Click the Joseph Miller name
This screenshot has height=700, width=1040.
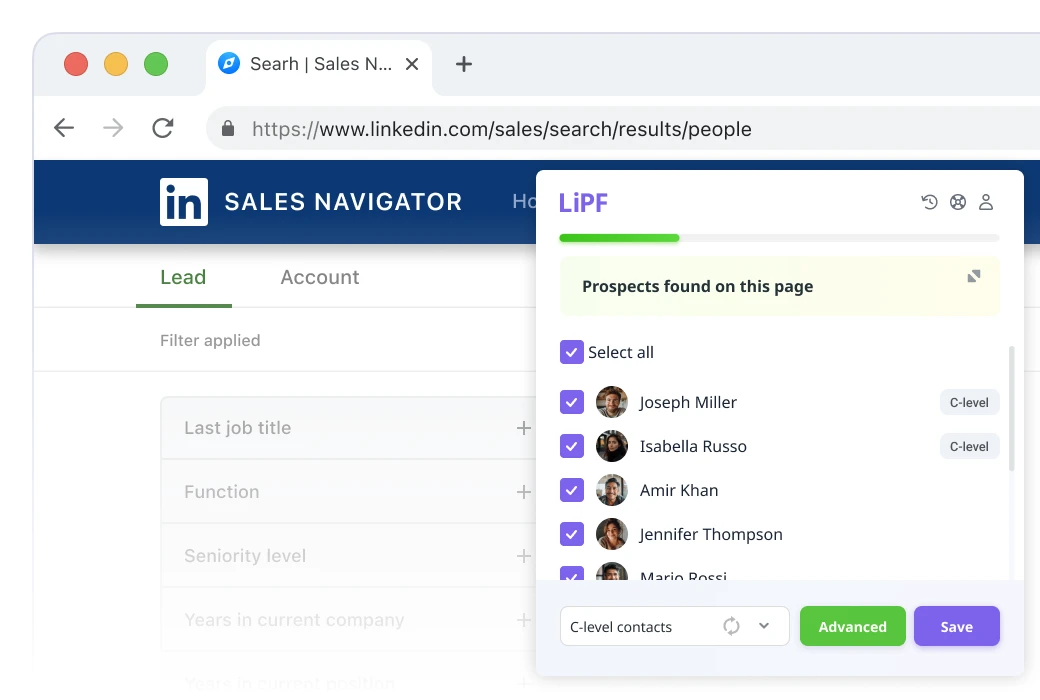coord(688,403)
